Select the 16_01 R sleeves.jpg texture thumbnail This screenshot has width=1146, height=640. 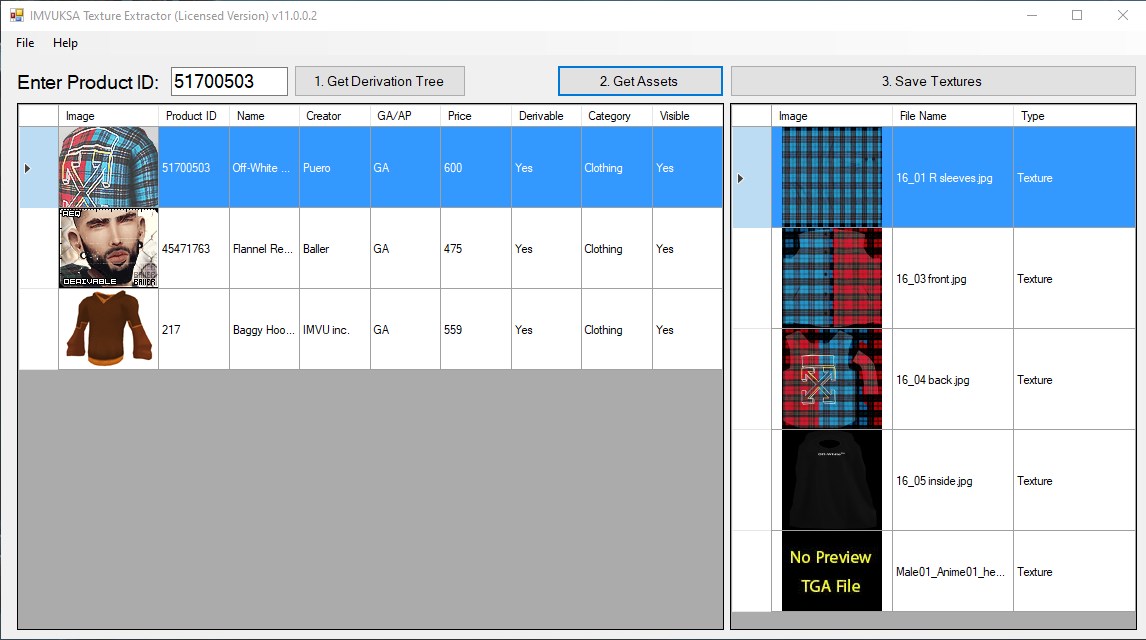pos(830,177)
